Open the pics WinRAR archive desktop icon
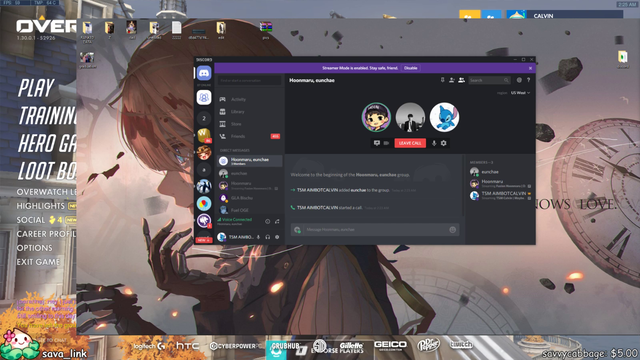Viewport: 640px width, 360px height. tap(266, 30)
